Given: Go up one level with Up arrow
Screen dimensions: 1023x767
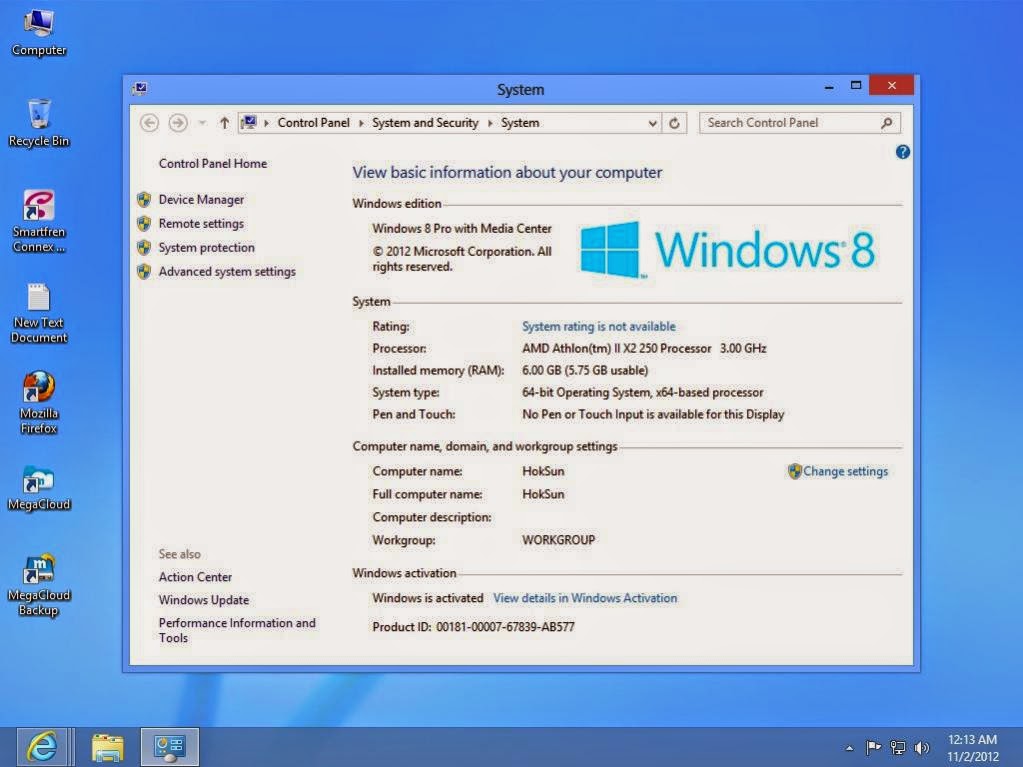Looking at the screenshot, I should pyautogui.click(x=224, y=123).
